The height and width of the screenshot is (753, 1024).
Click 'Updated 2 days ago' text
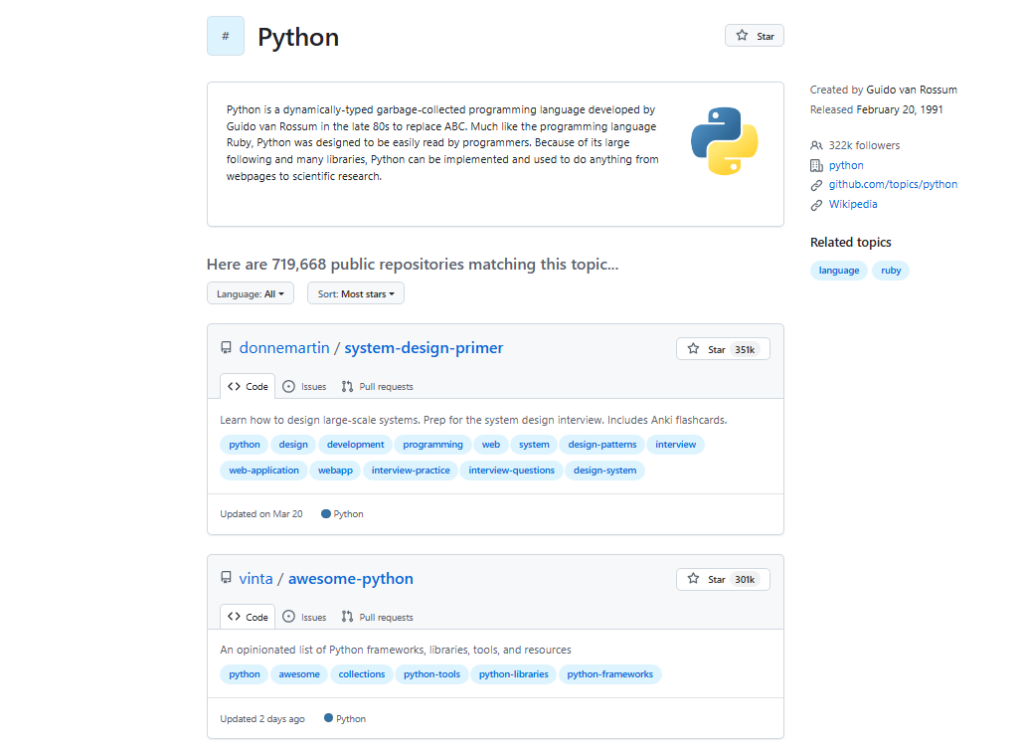[263, 719]
